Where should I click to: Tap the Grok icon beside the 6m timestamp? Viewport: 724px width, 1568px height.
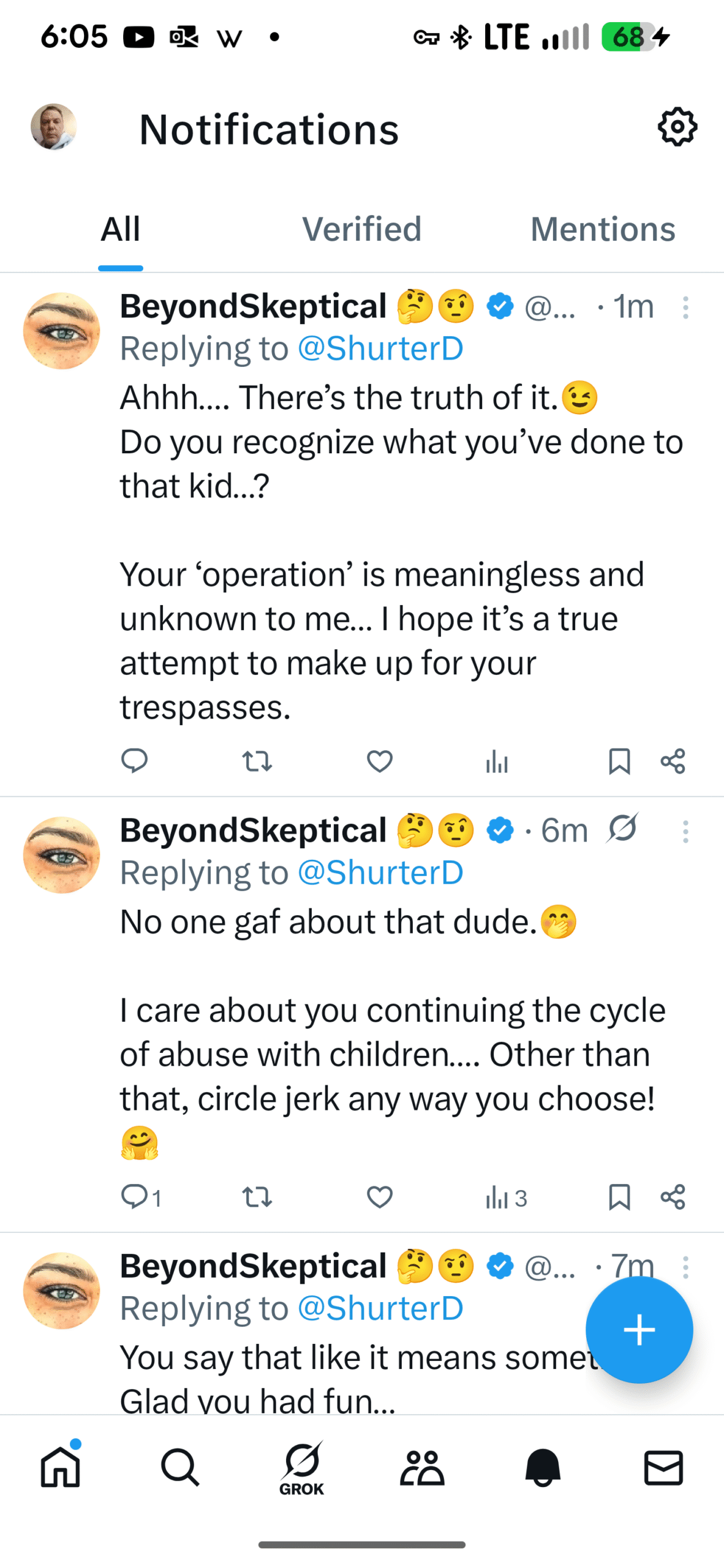coord(623,829)
